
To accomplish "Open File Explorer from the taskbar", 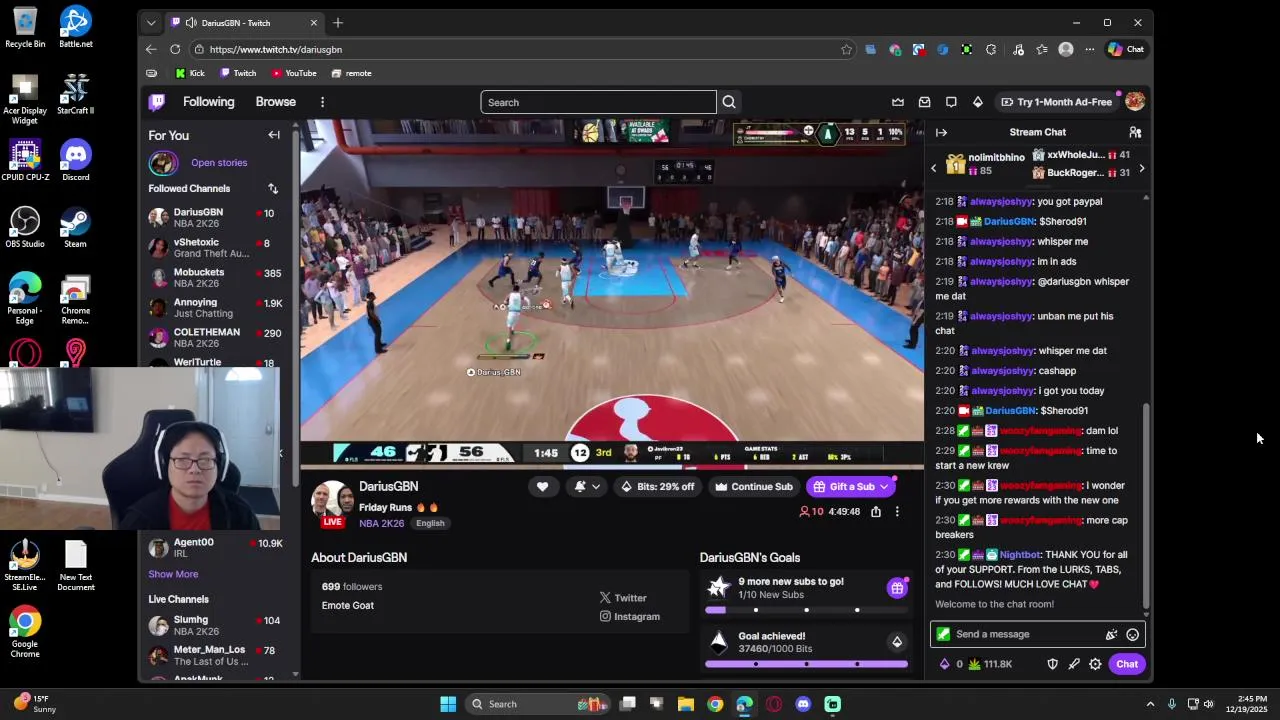I will pyautogui.click(x=686, y=704).
